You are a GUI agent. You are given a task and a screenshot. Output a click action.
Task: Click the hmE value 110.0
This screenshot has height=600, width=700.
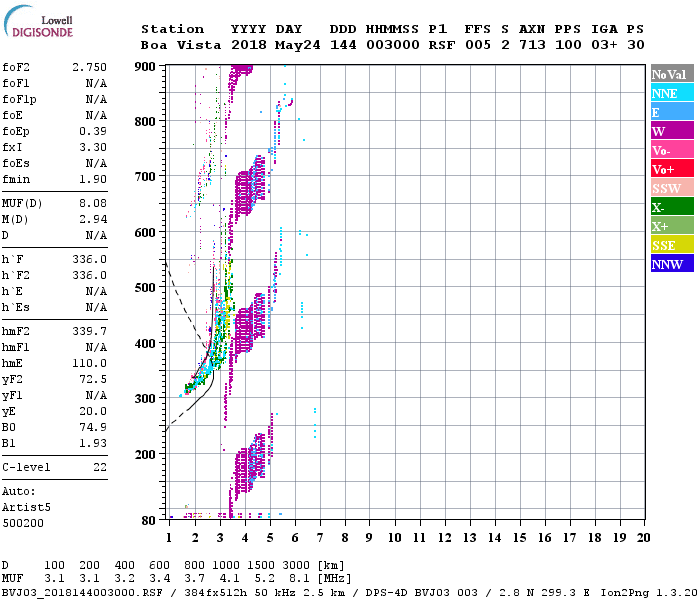[x=90, y=363]
